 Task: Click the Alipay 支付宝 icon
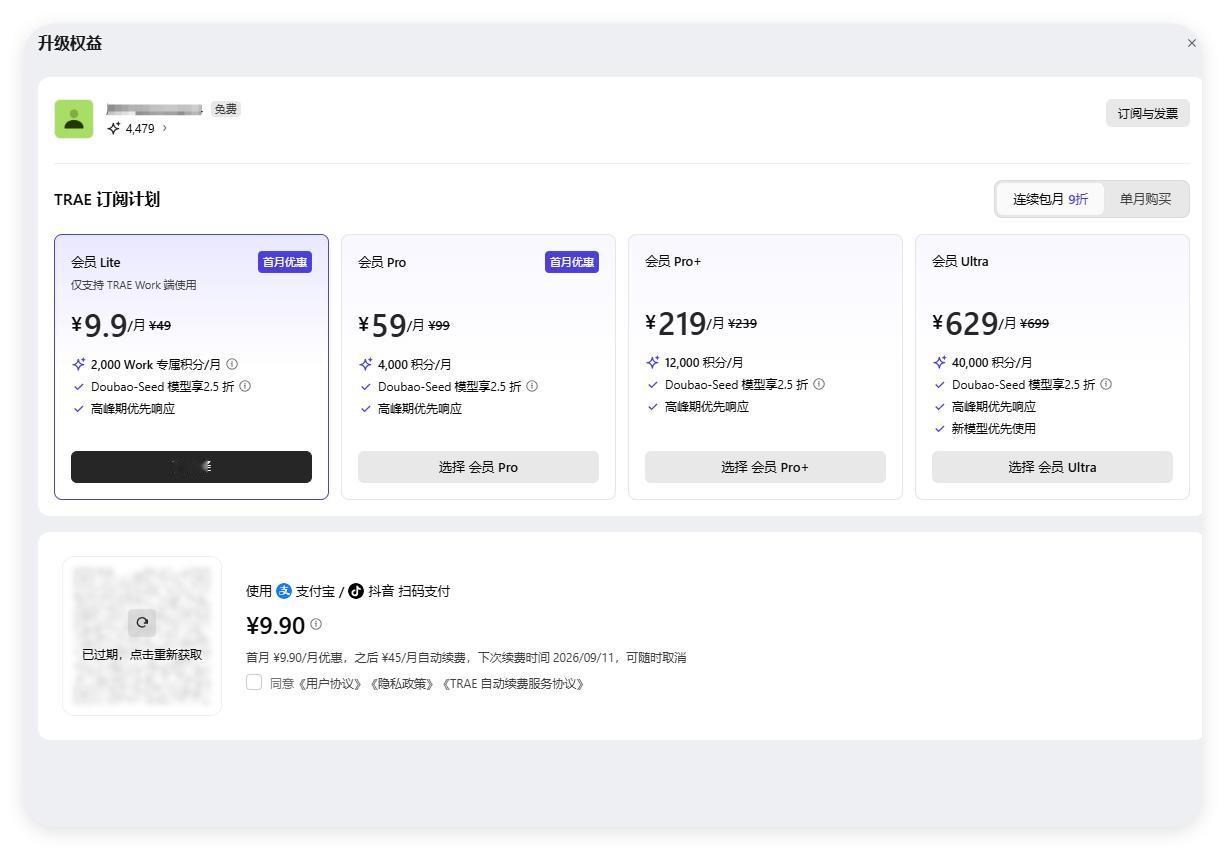(x=284, y=591)
